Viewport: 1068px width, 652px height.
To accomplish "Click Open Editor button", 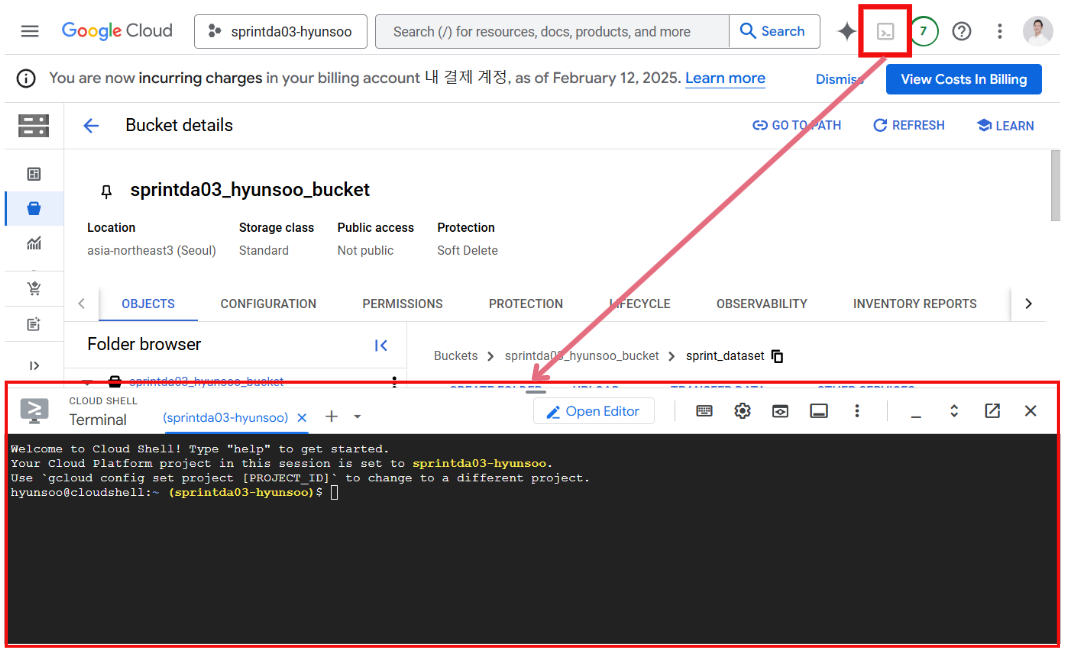I will [593, 412].
